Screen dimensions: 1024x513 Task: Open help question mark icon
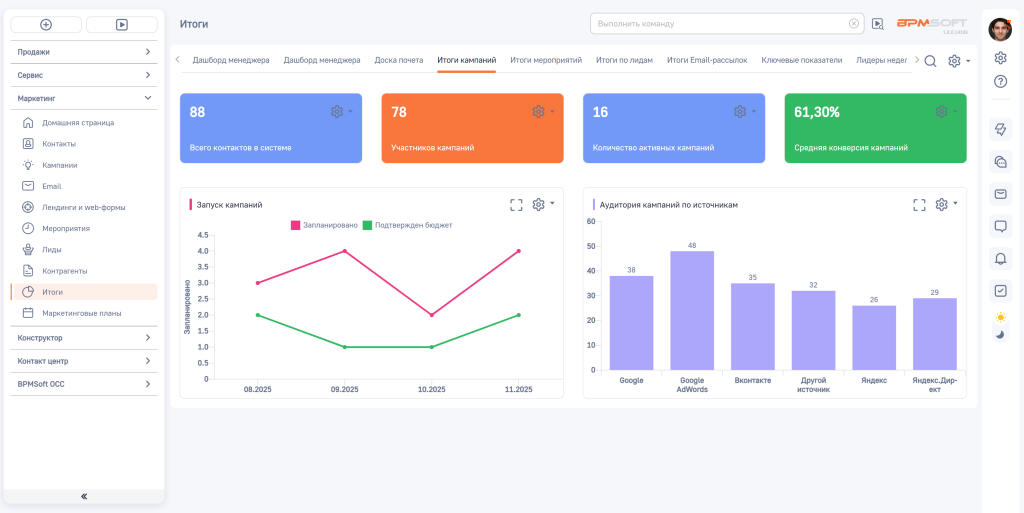click(x=1000, y=82)
